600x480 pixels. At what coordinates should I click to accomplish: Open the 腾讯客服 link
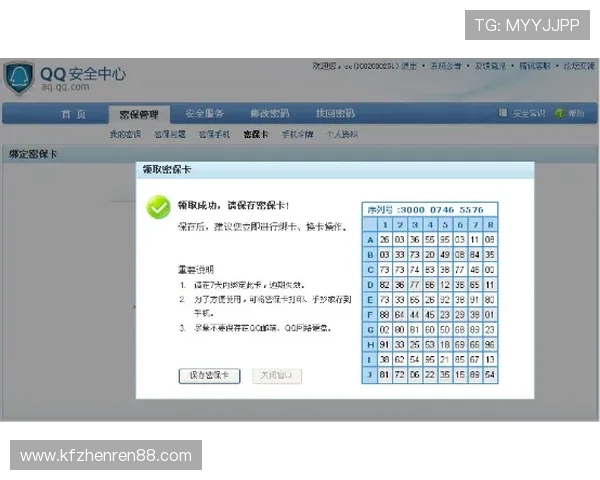pyautogui.click(x=535, y=66)
